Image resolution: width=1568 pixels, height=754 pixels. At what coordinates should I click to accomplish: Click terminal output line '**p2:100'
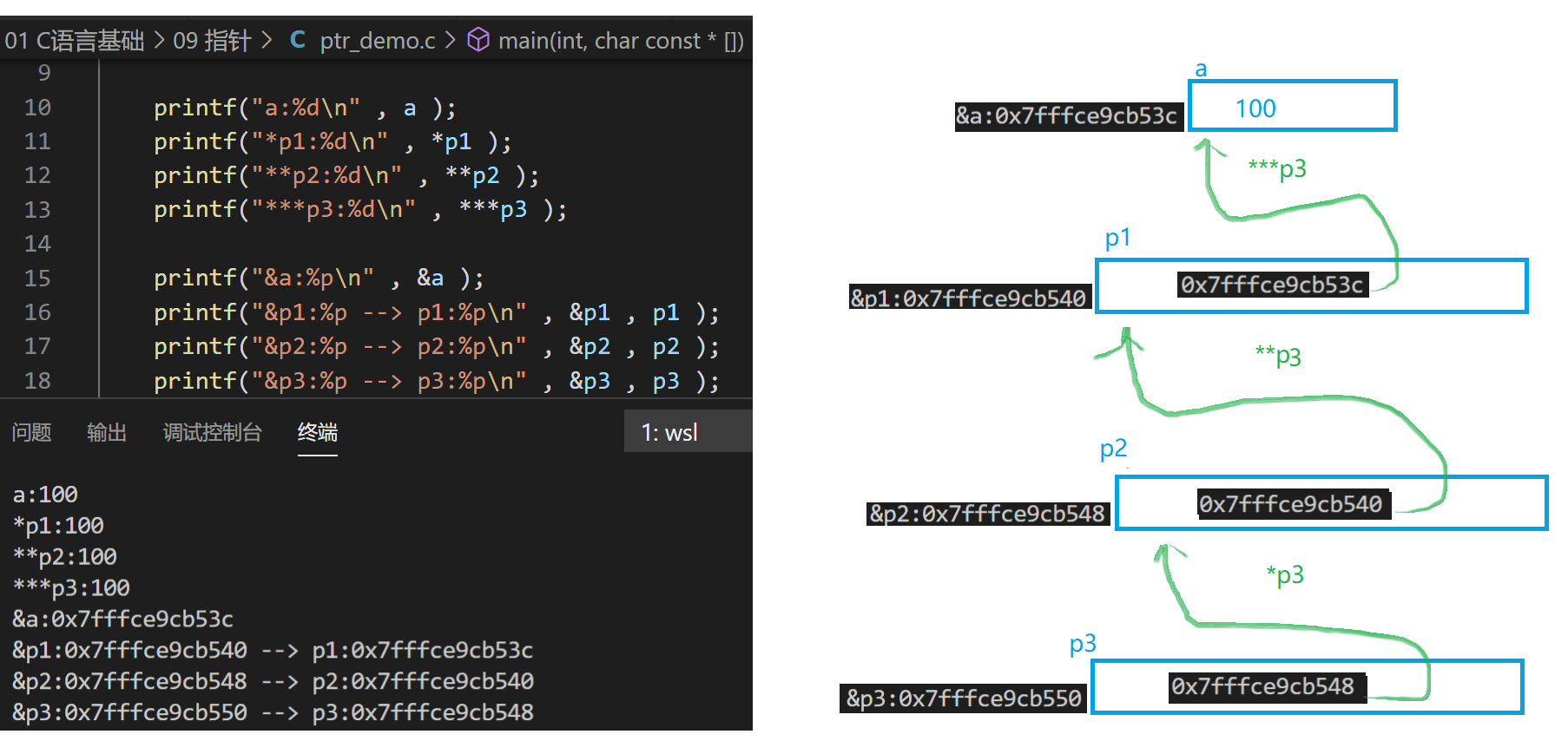click(65, 557)
